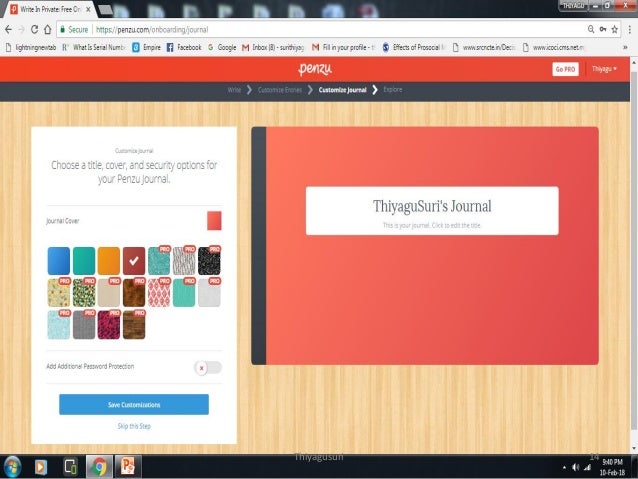
Task: Pick the magenta patterned PRO cover
Action: 109,325
